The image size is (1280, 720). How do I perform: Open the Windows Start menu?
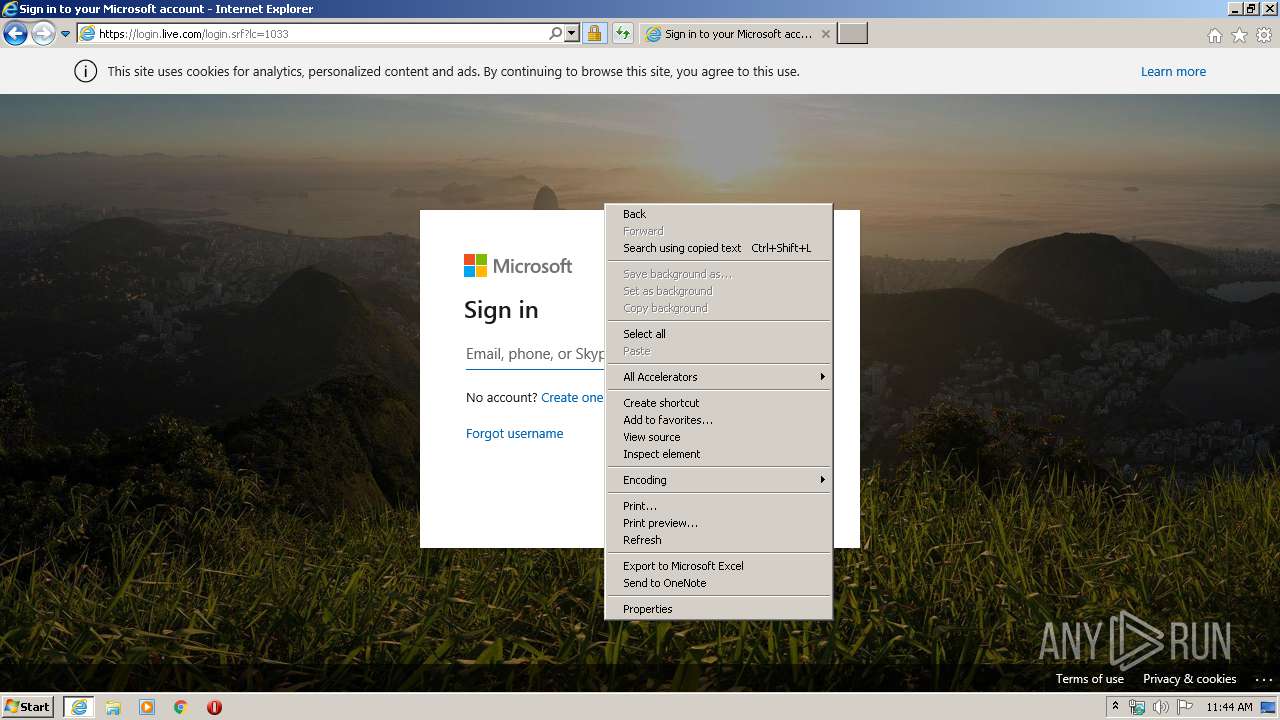pos(28,707)
